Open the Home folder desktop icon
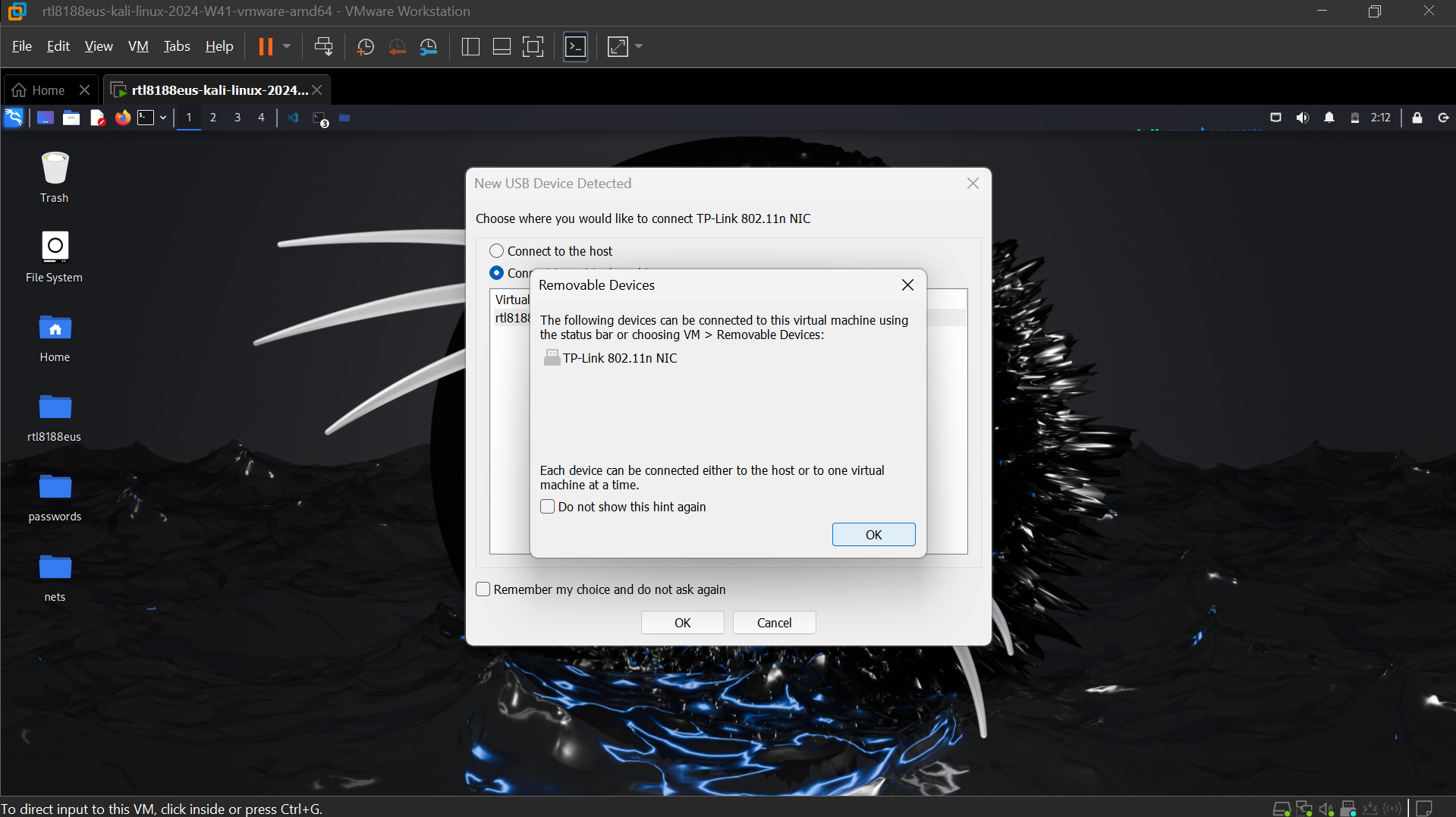This screenshot has height=817, width=1456. tap(55, 338)
